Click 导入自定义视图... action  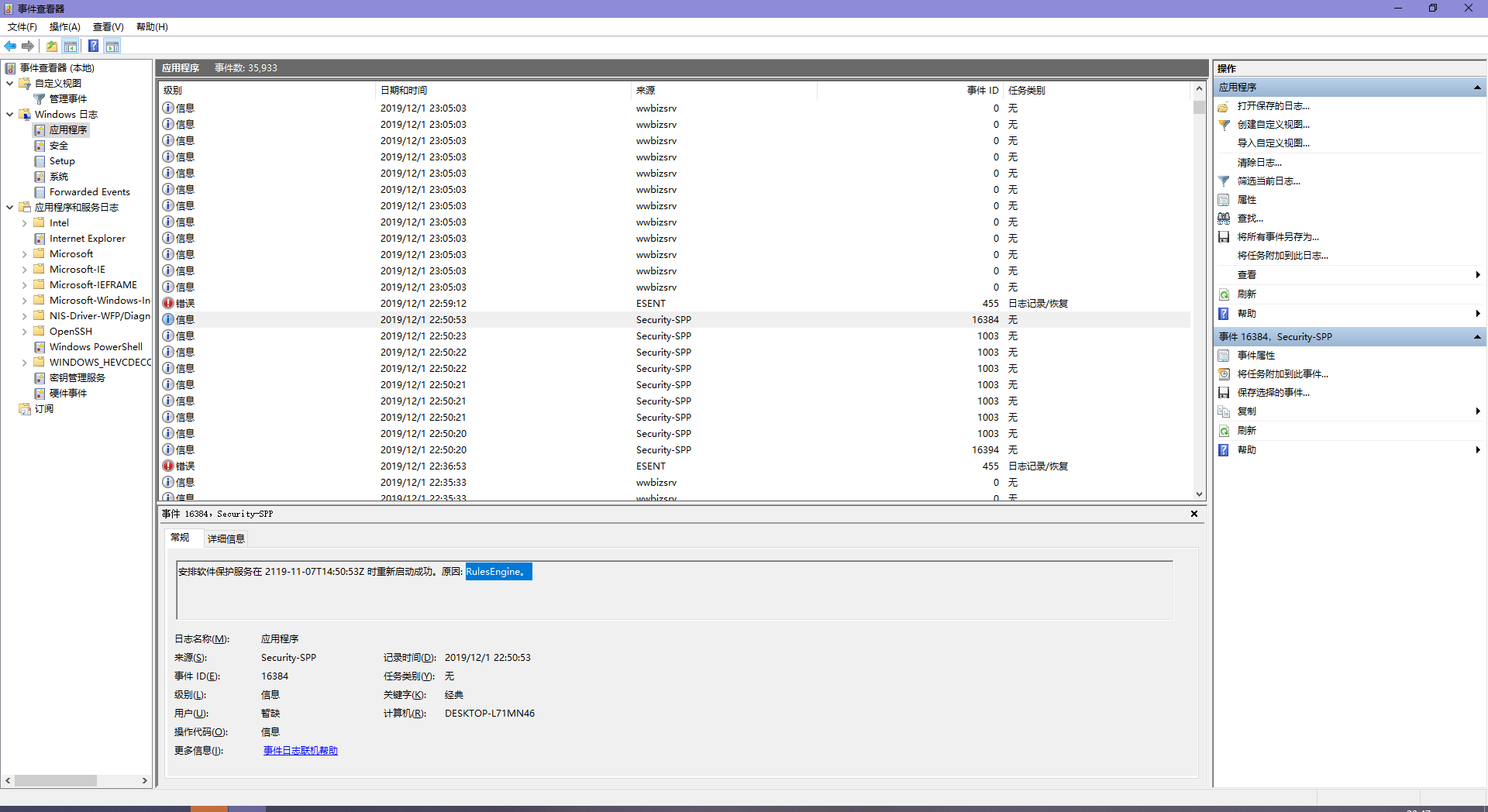pos(1273,143)
